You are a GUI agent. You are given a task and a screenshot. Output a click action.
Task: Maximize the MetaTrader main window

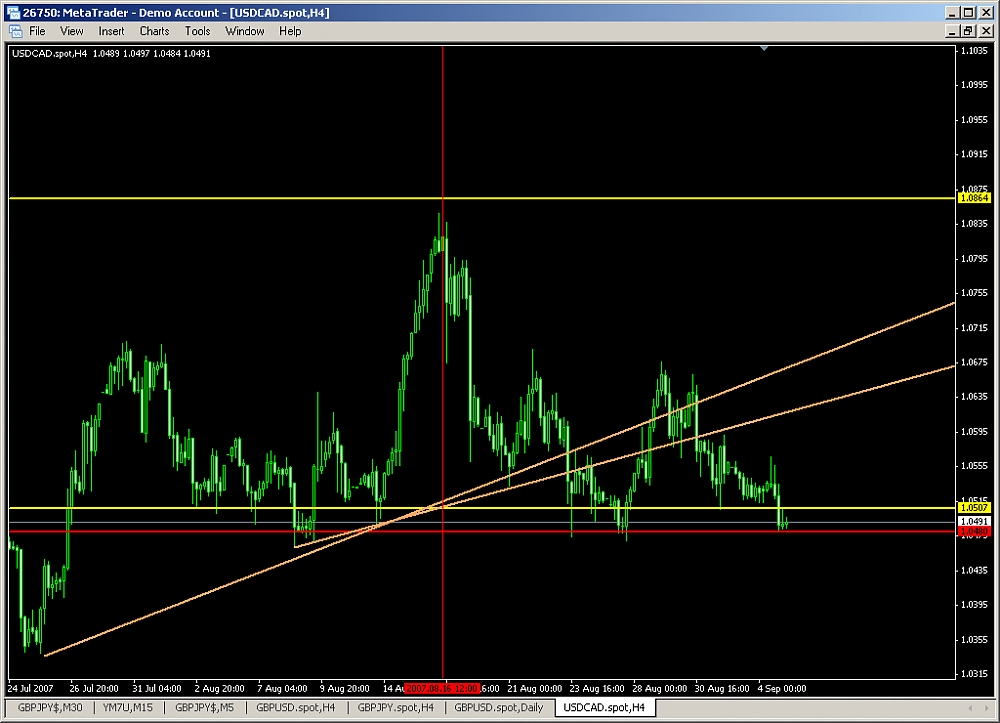[x=968, y=13]
